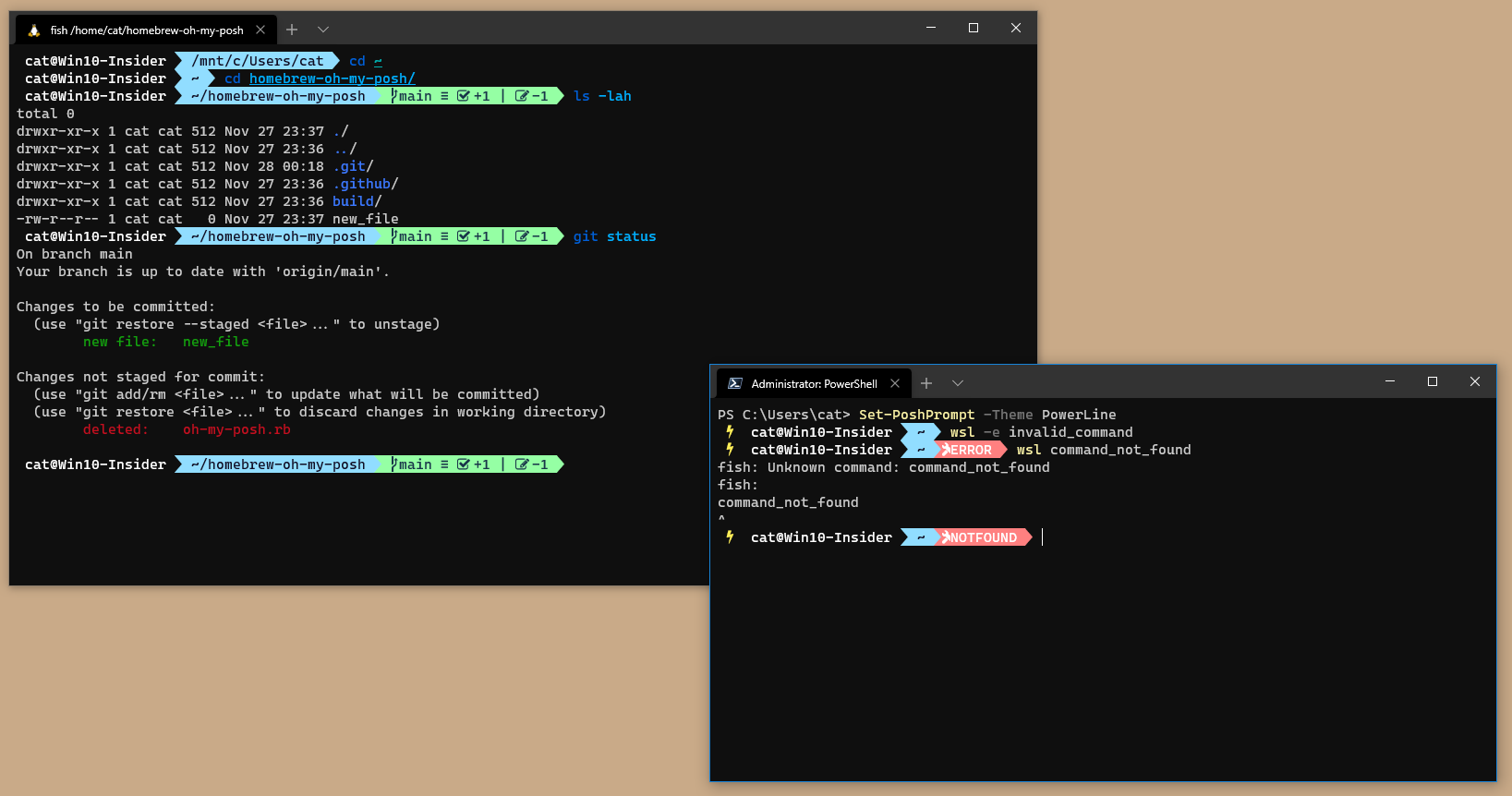Click the 'oh-my-posh.rb' deleted file name

(x=236, y=429)
